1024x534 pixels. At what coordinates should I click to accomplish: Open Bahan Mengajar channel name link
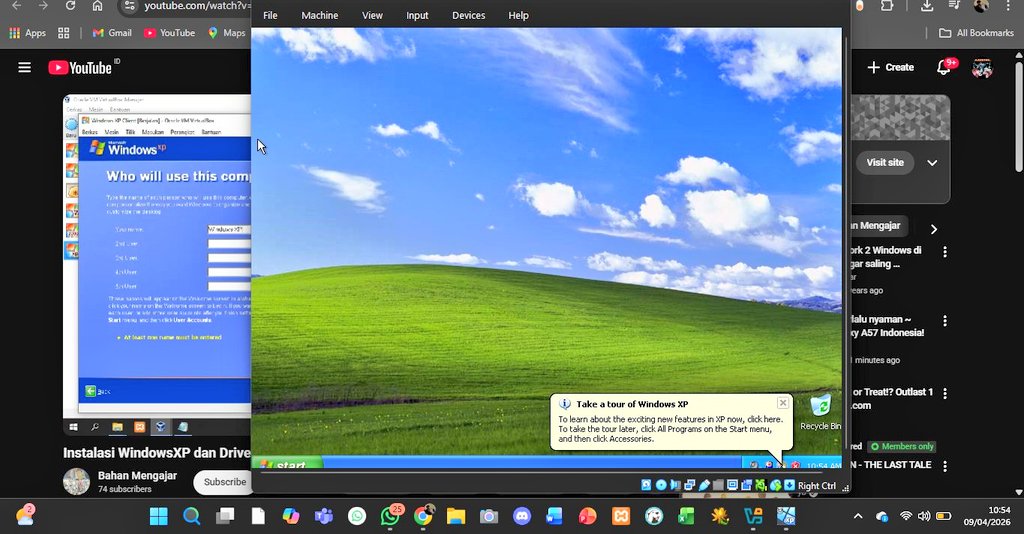(137, 475)
